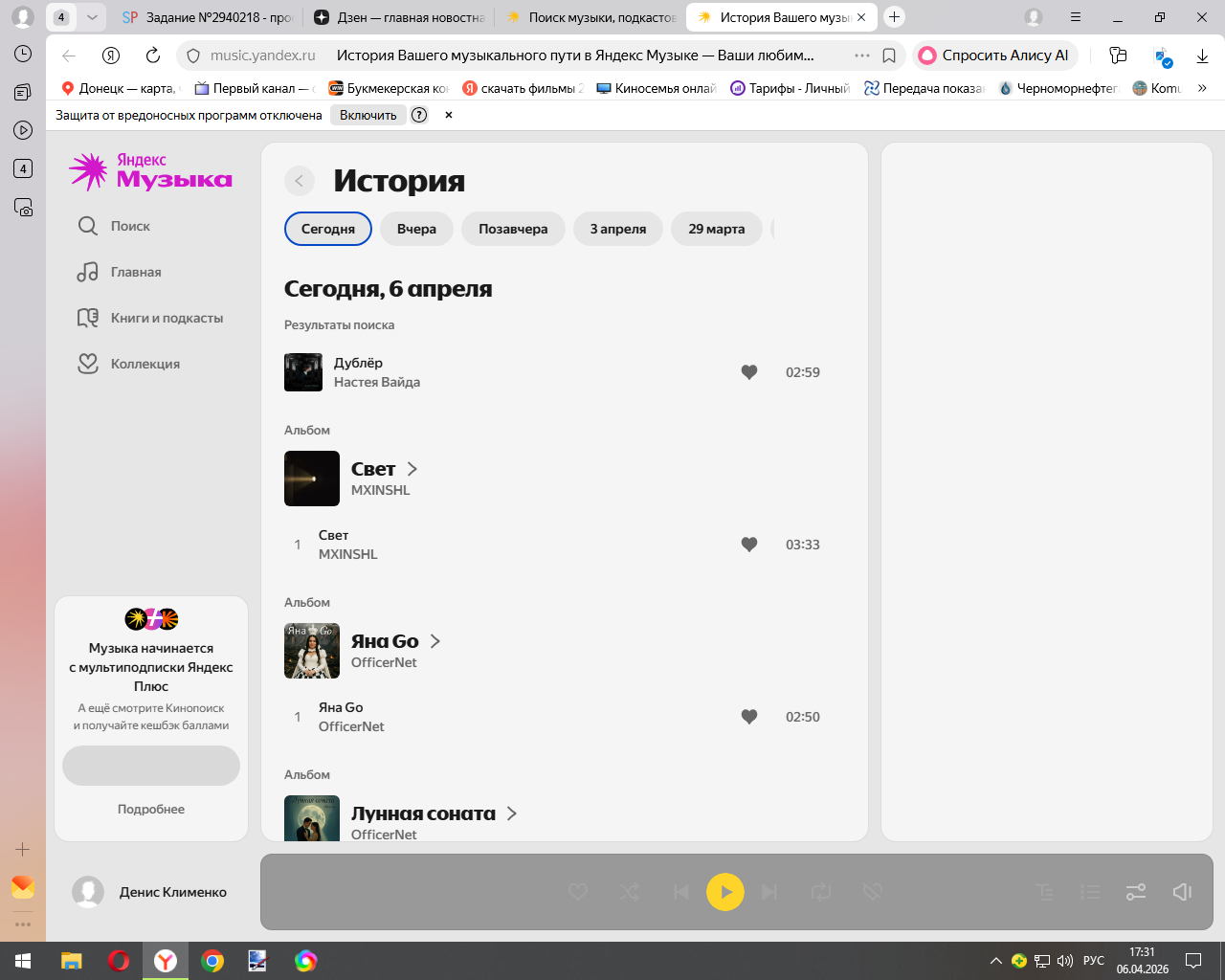The height and width of the screenshot is (980, 1225).
Task: Like the track Дублёр by Настея Вайда
Action: tap(749, 372)
